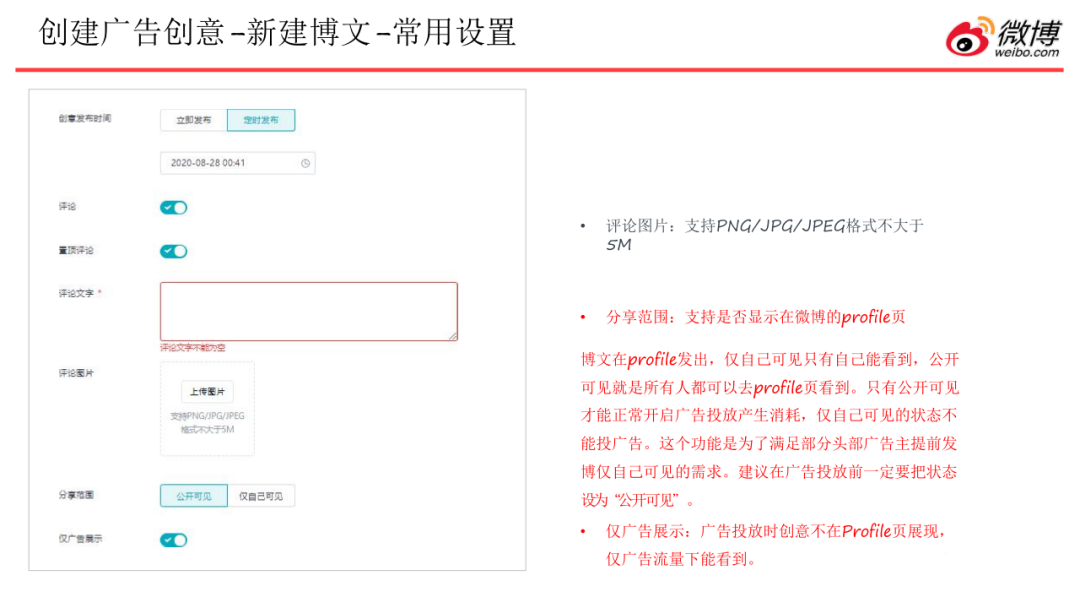1080x608 pixels.
Task: Click the 分享范围 field label
Action: tap(76, 495)
